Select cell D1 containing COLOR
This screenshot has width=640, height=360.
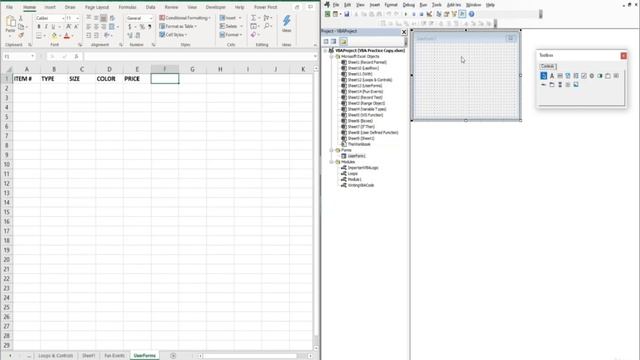point(109,78)
